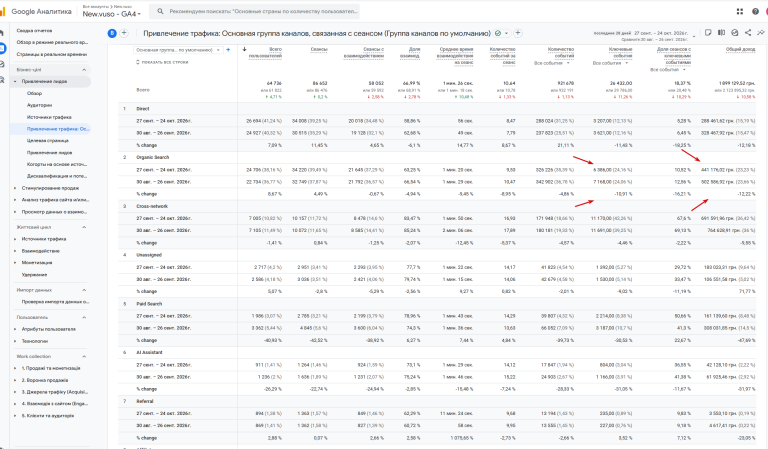This screenshot has height=449, width=768.
Task: Click the blue B comparison chip
Action: point(112,33)
